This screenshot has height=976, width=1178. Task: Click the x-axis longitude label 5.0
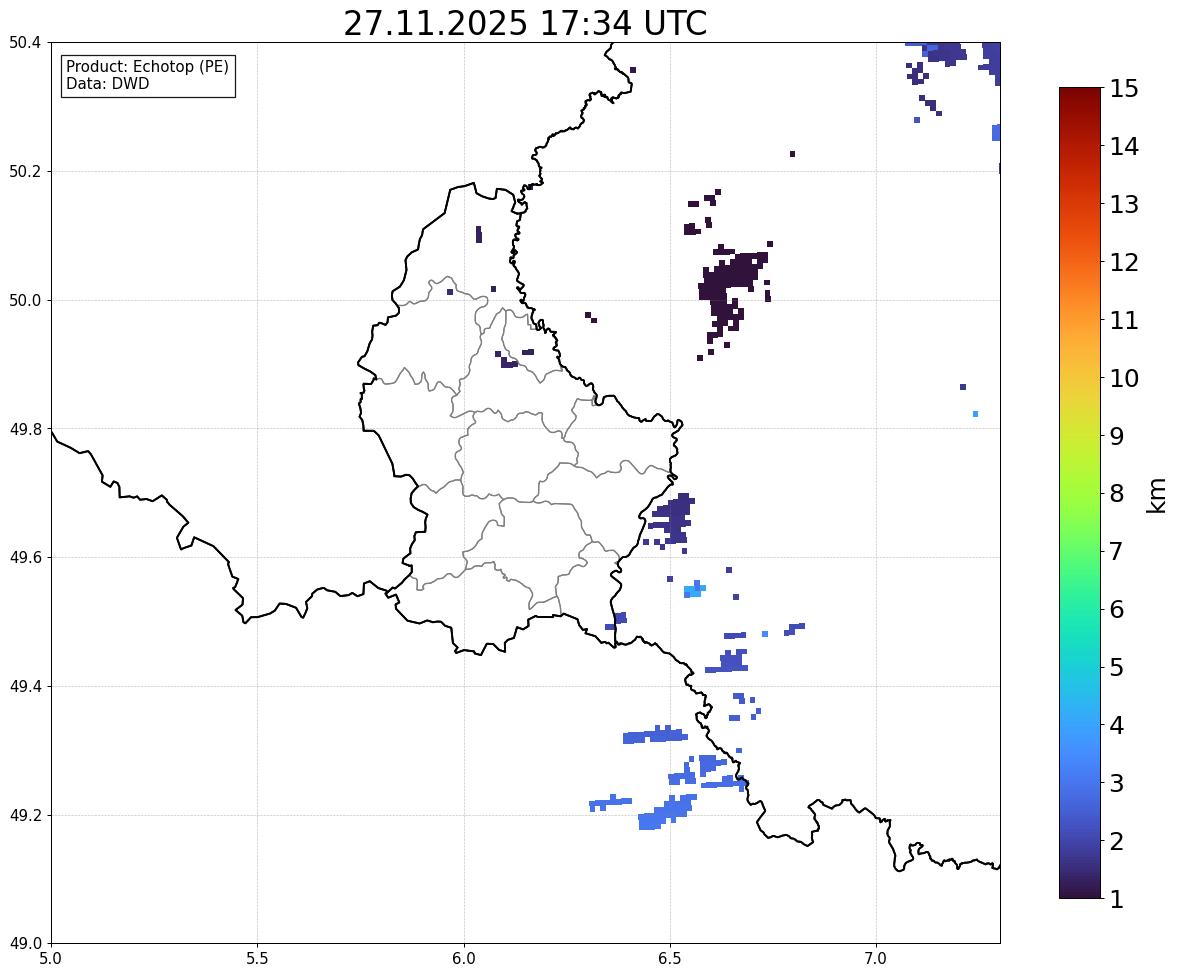tap(51, 959)
